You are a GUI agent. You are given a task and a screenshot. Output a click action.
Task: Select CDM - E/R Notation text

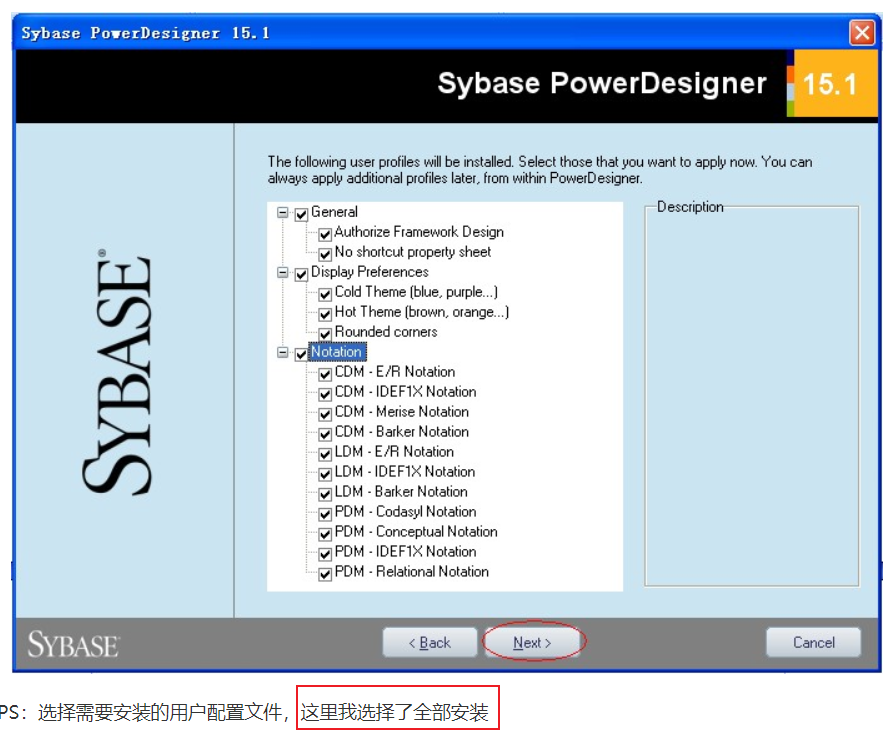click(x=395, y=372)
